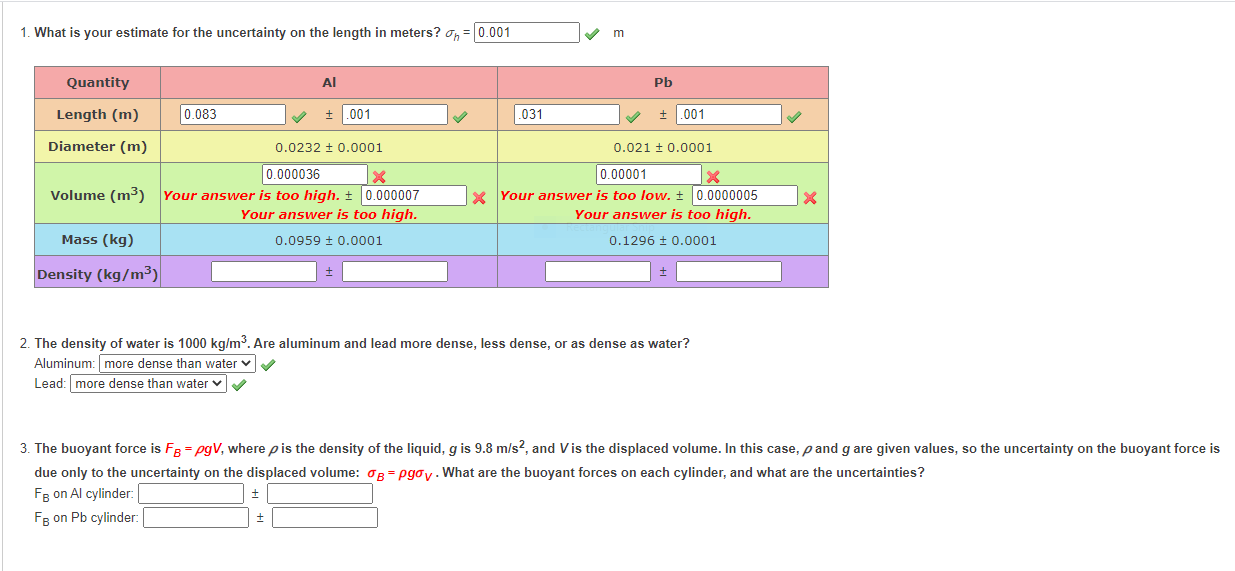Image resolution: width=1235 pixels, height=571 pixels.
Task: Click the Pb diameter value 0.021 ± 0.0001
Action: tap(663, 147)
